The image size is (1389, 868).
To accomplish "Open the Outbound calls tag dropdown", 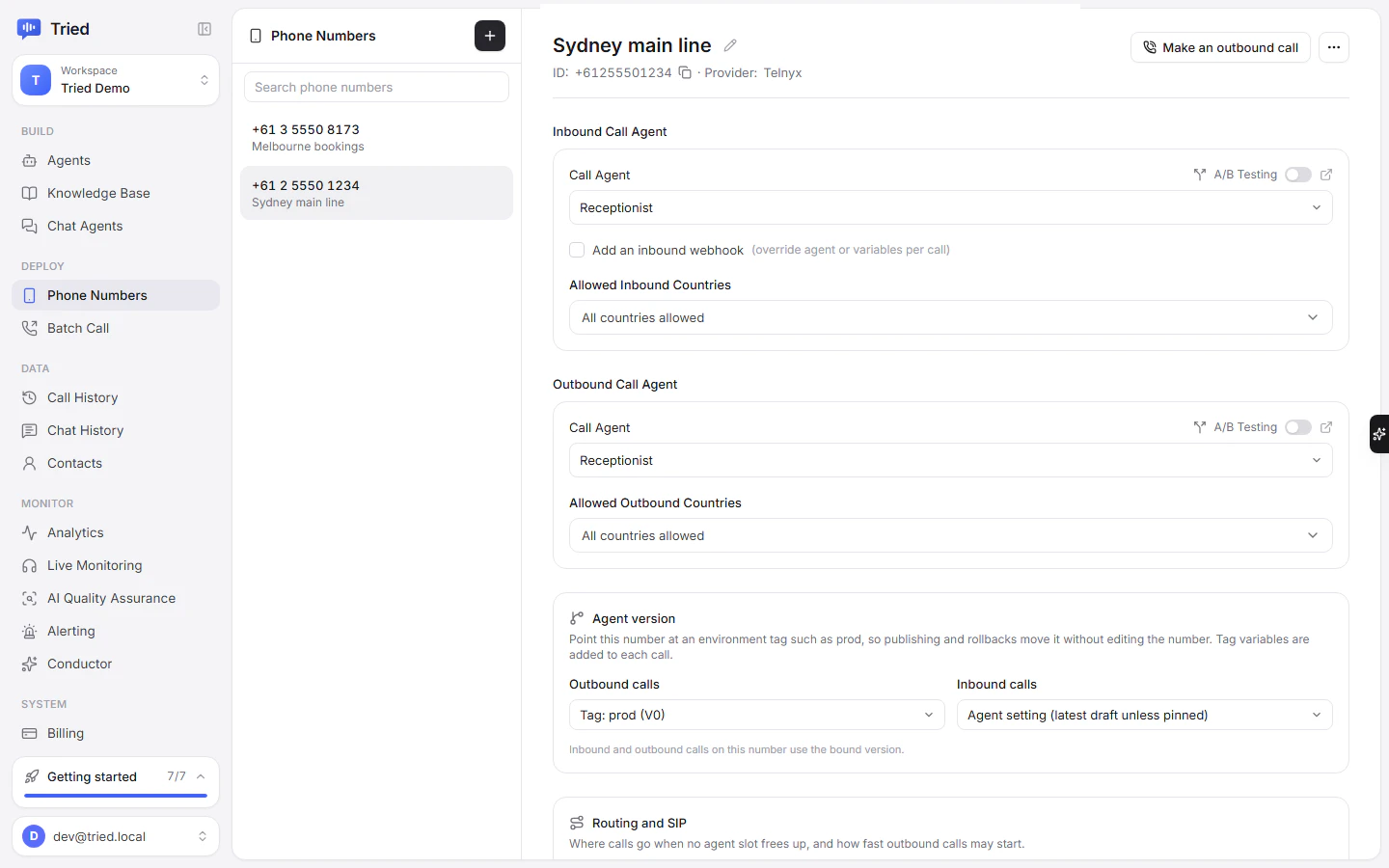I will click(x=757, y=715).
